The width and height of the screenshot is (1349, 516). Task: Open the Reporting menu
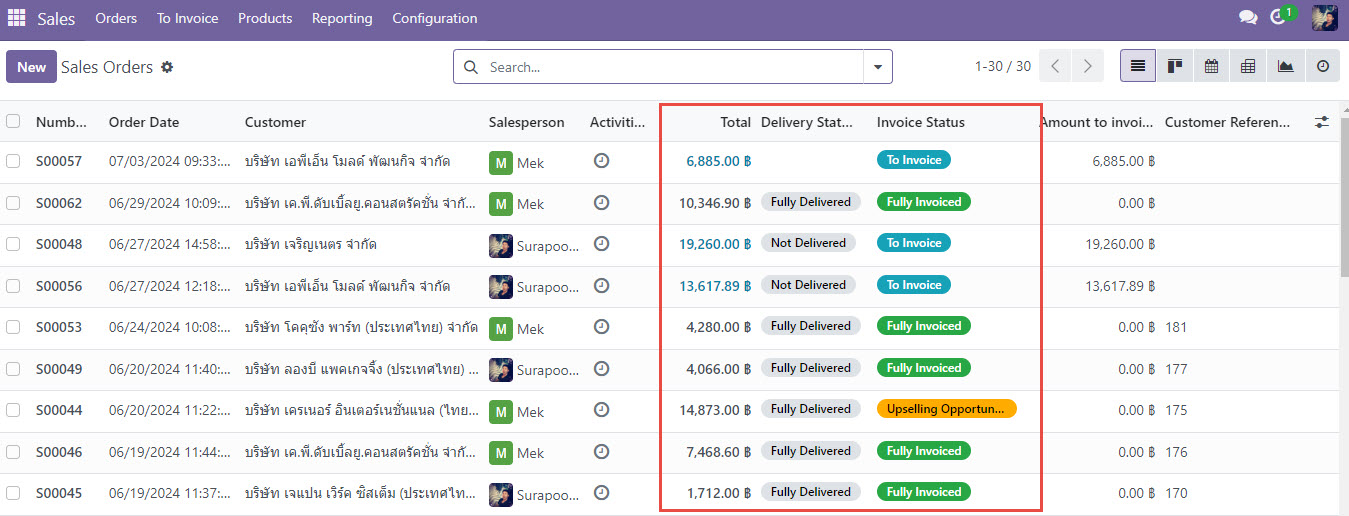pos(342,18)
